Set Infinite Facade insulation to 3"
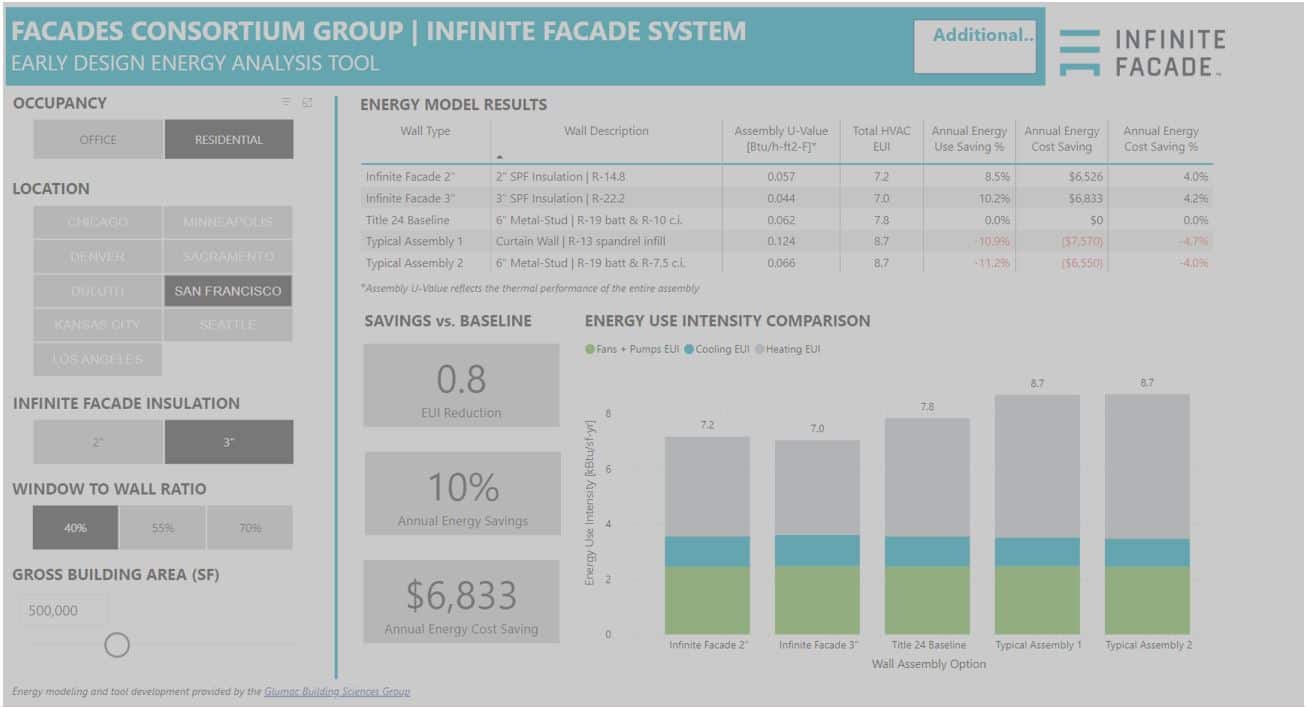This screenshot has height=707, width=1306. 229,442
